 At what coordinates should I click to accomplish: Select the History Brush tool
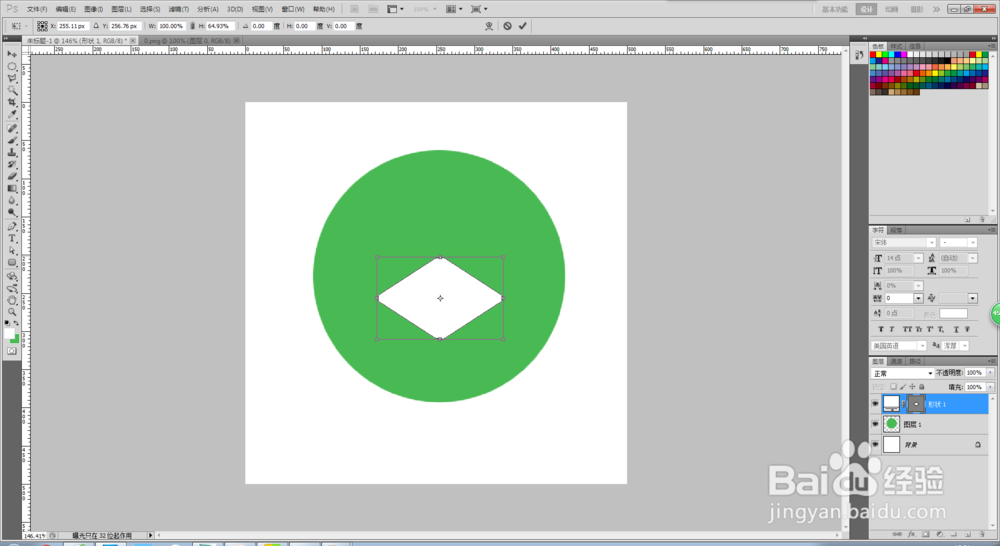point(11,165)
